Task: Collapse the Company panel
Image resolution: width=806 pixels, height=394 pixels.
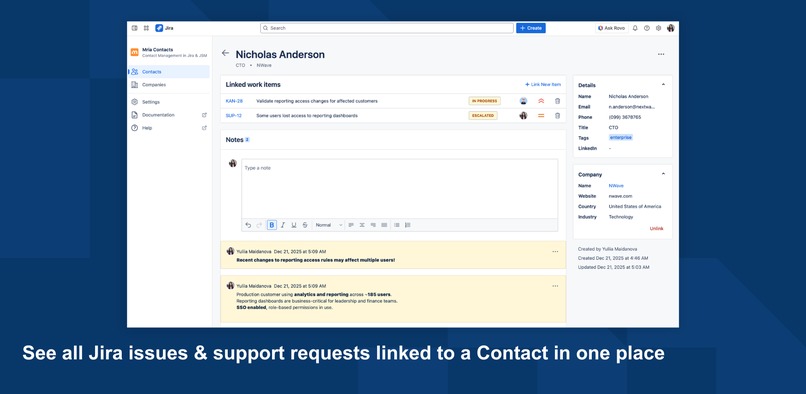Action: (663, 174)
